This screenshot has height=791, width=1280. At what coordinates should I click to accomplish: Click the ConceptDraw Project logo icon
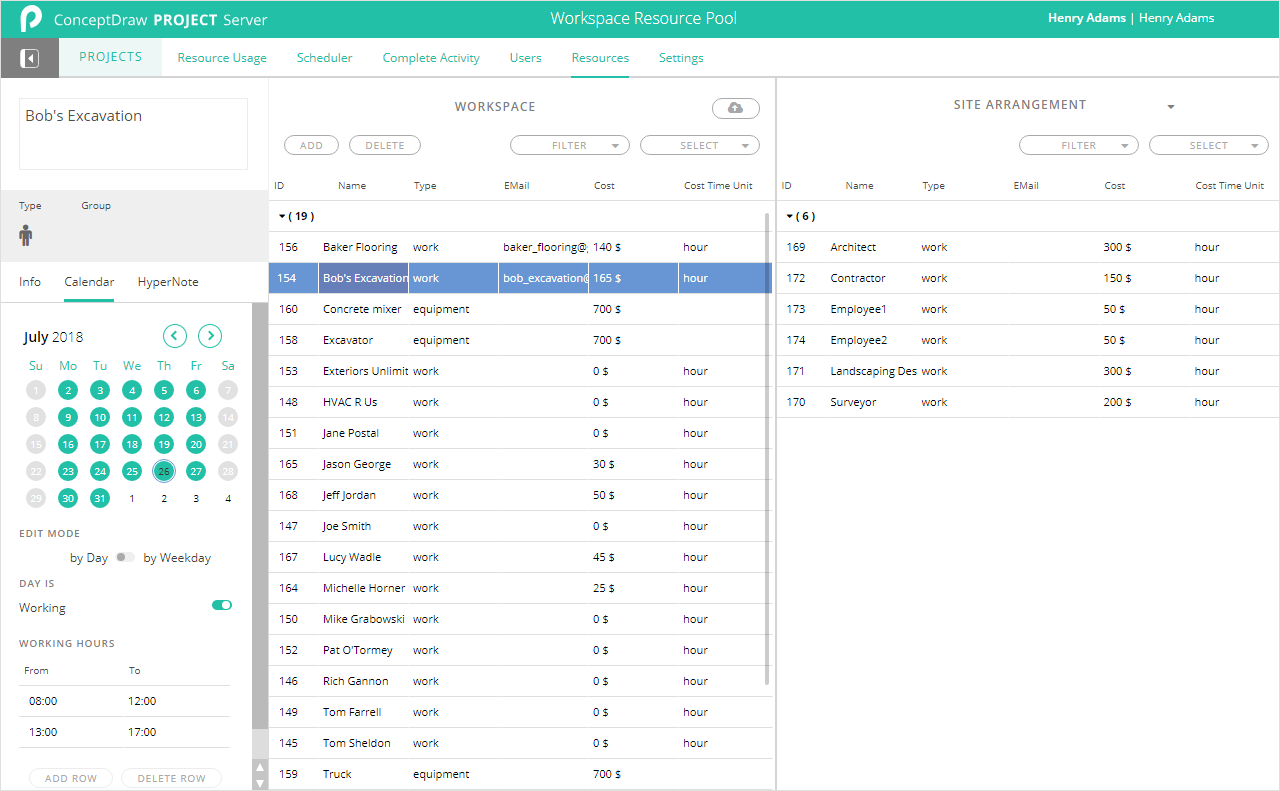[x=31, y=18]
